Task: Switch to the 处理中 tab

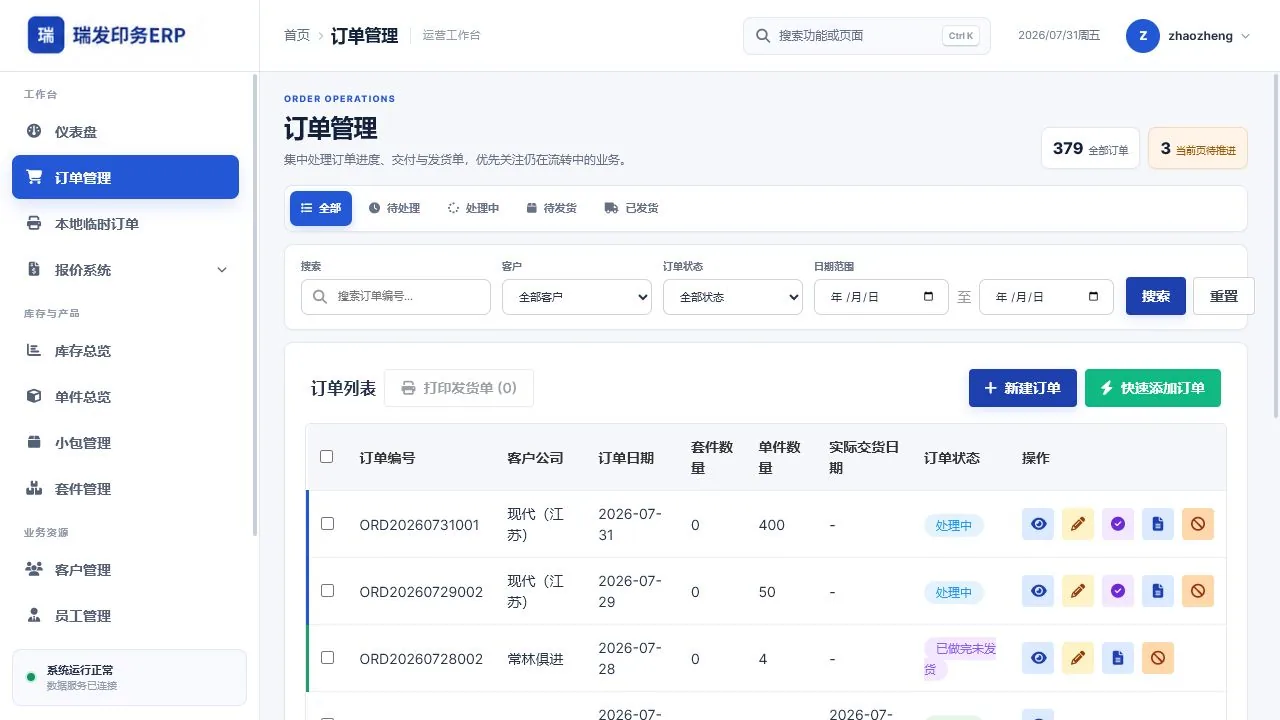Action: [x=473, y=208]
